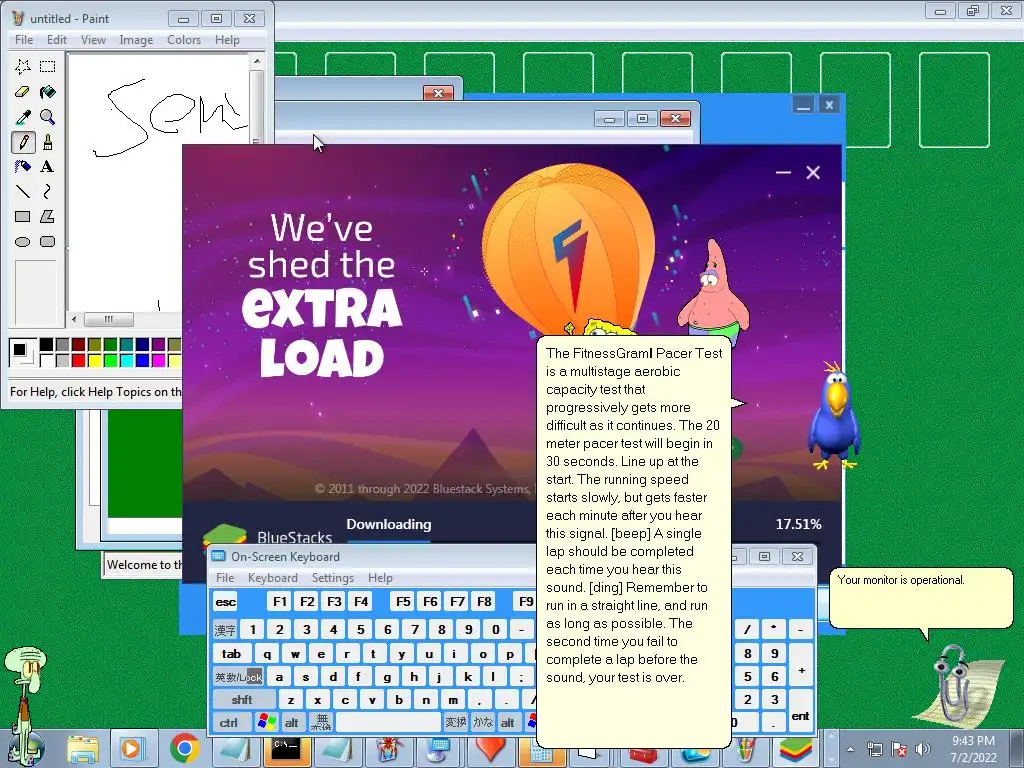1024x768 pixels.
Task: Pick the black color in Paint palette
Action: [x=46, y=345]
